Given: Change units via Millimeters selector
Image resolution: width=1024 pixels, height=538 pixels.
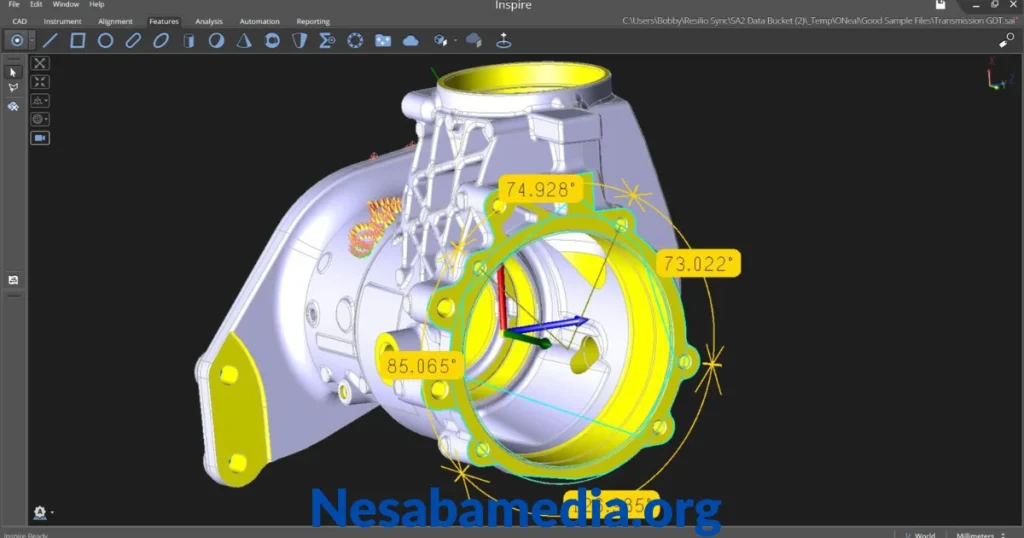Looking at the screenshot, I should pyautogui.click(x=980, y=535).
